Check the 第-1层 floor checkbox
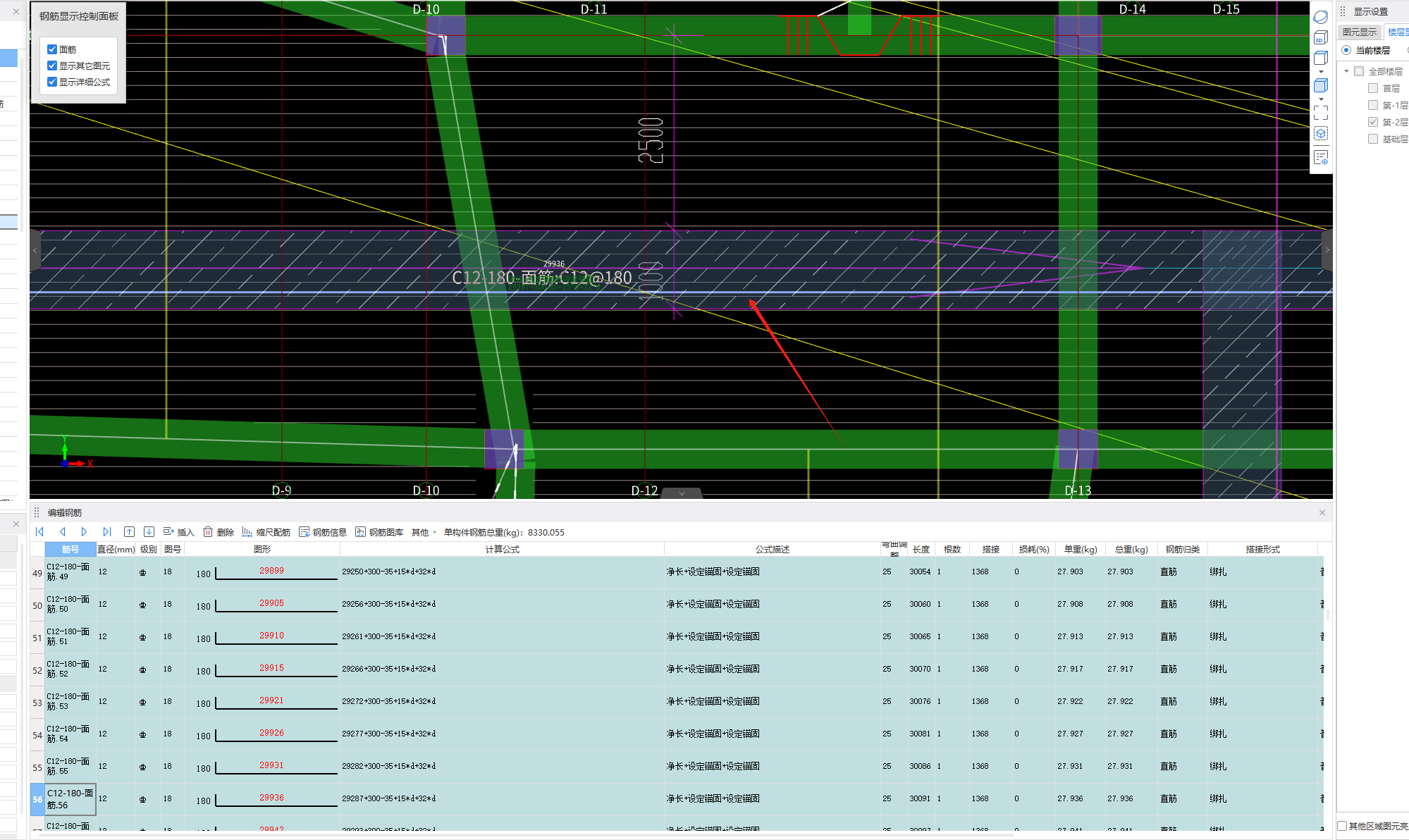The image size is (1409, 840). (1373, 105)
